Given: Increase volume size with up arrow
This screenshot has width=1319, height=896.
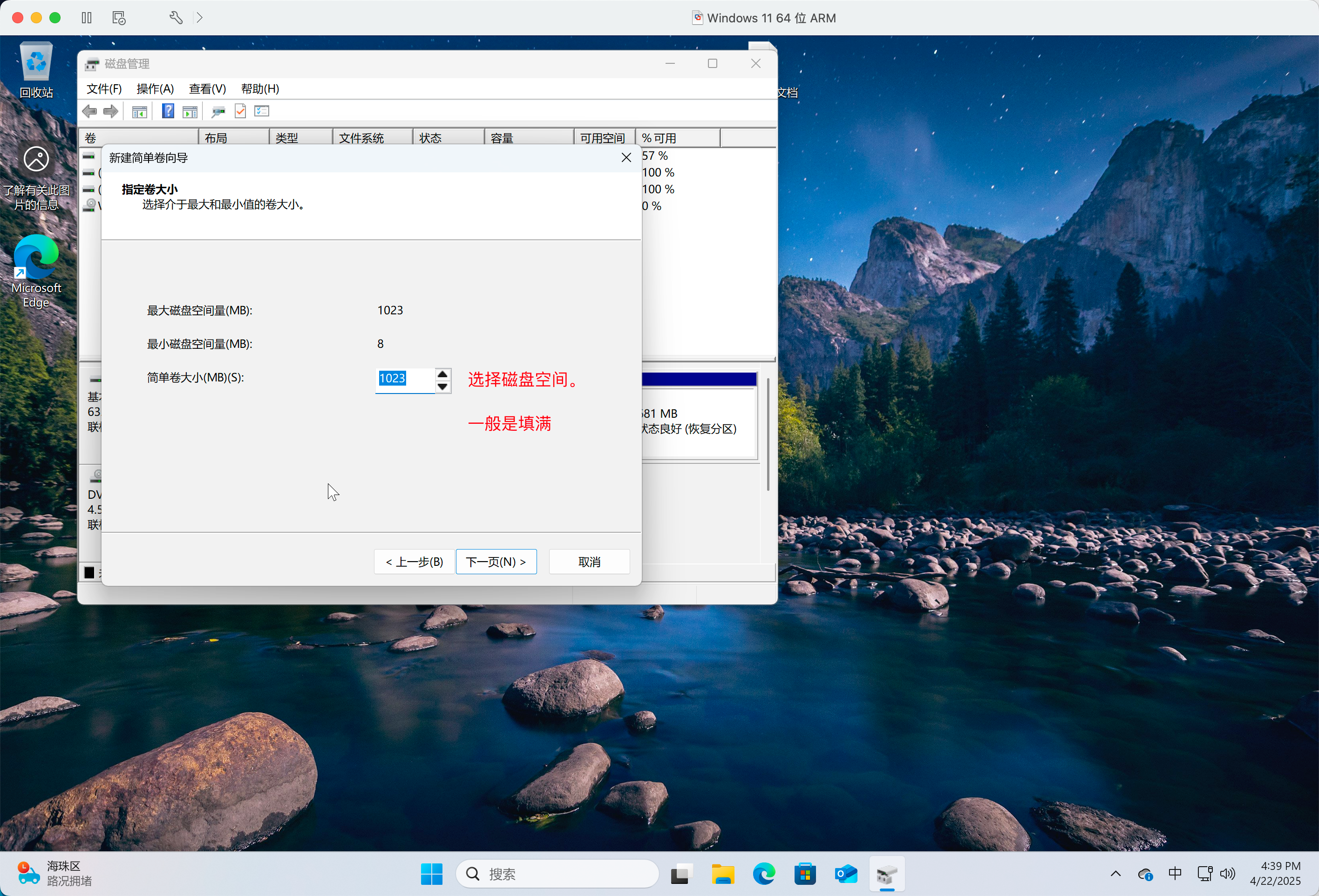Looking at the screenshot, I should click(x=442, y=374).
